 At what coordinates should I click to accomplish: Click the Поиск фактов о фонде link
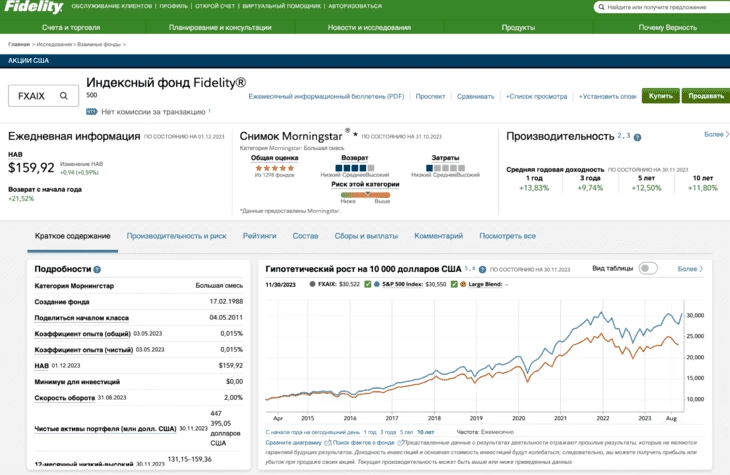click(363, 443)
